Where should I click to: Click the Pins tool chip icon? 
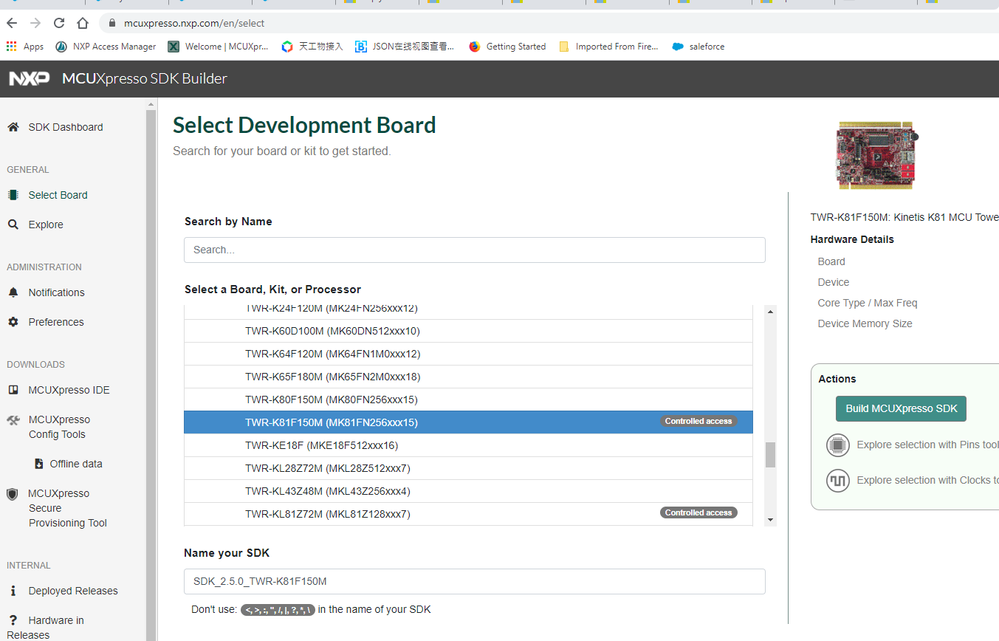pos(837,445)
